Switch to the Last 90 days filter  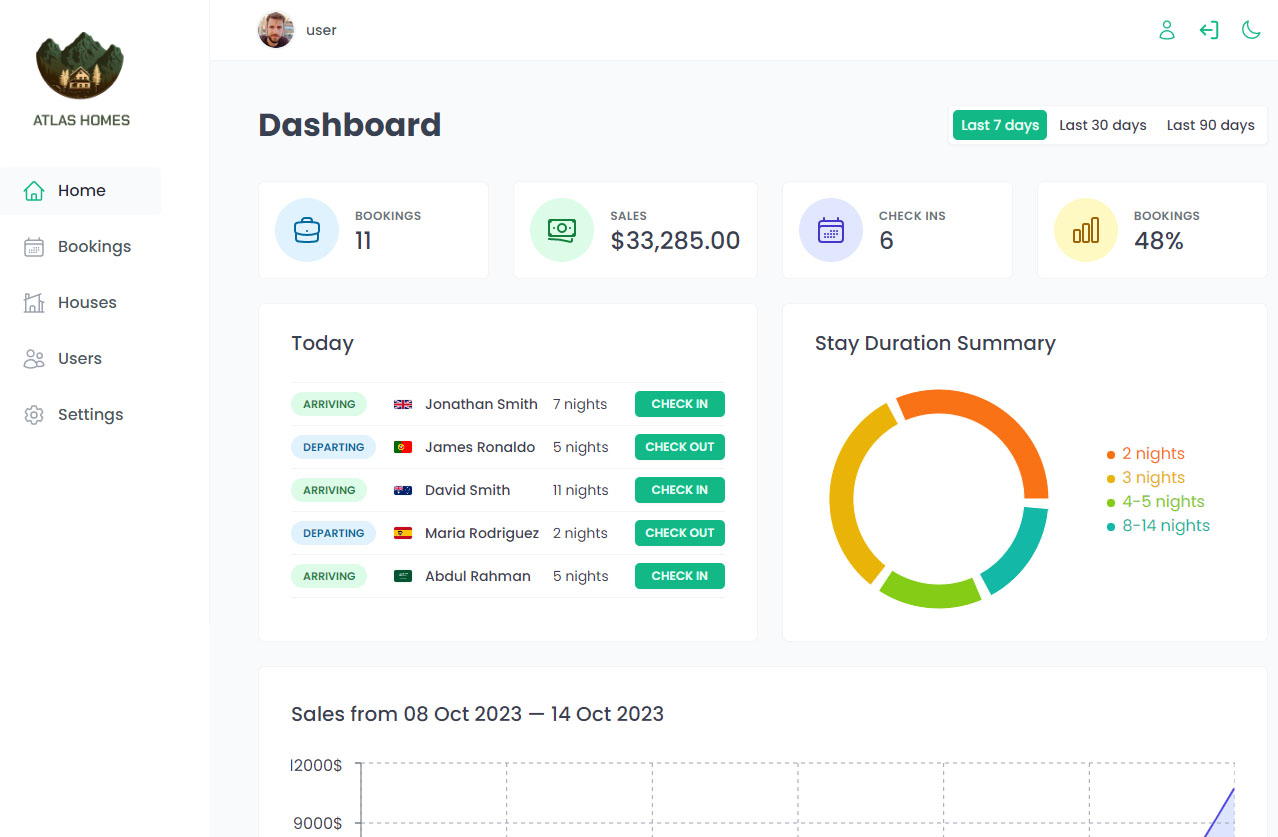[1211, 125]
